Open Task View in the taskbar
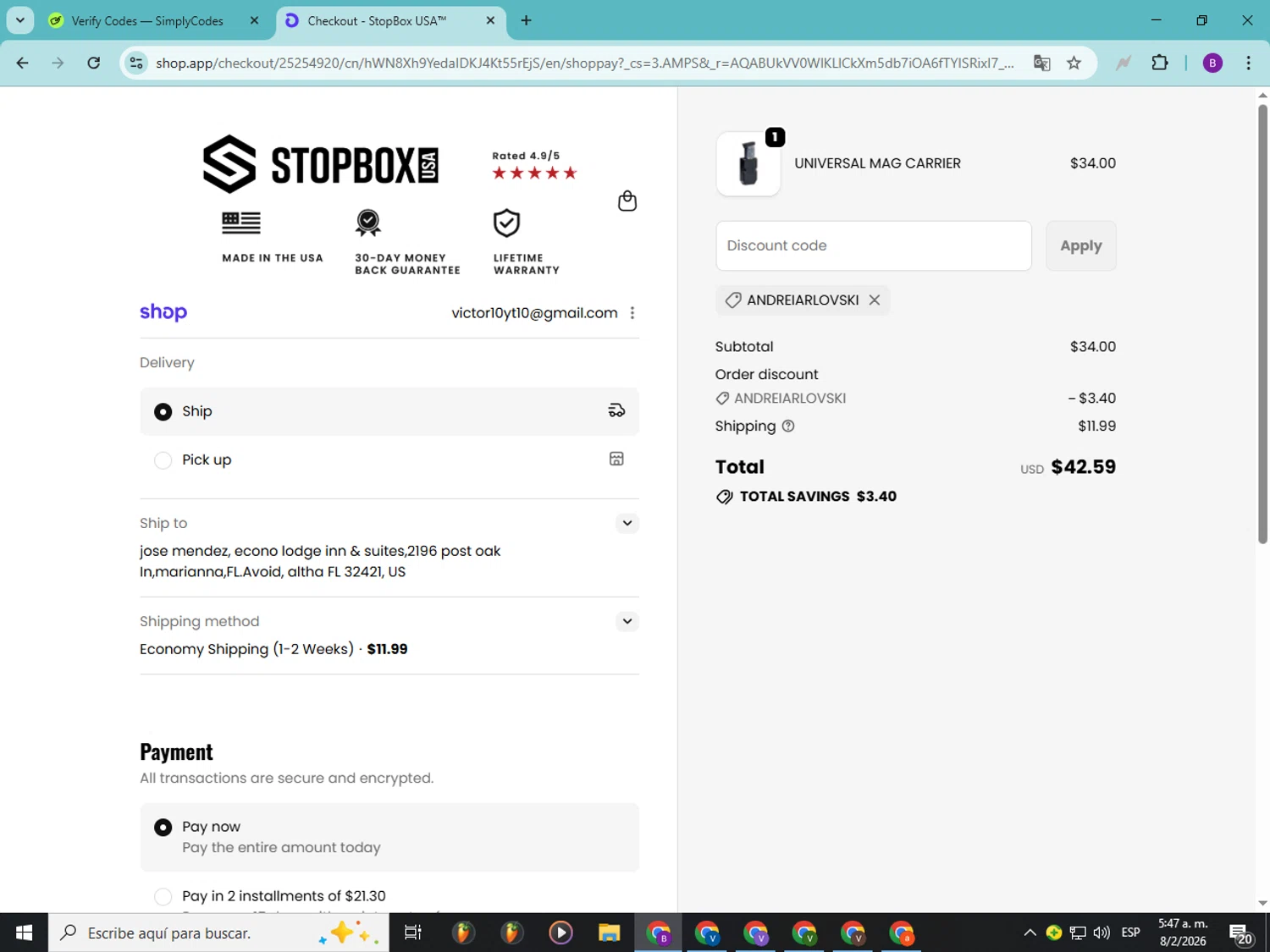 [x=413, y=933]
